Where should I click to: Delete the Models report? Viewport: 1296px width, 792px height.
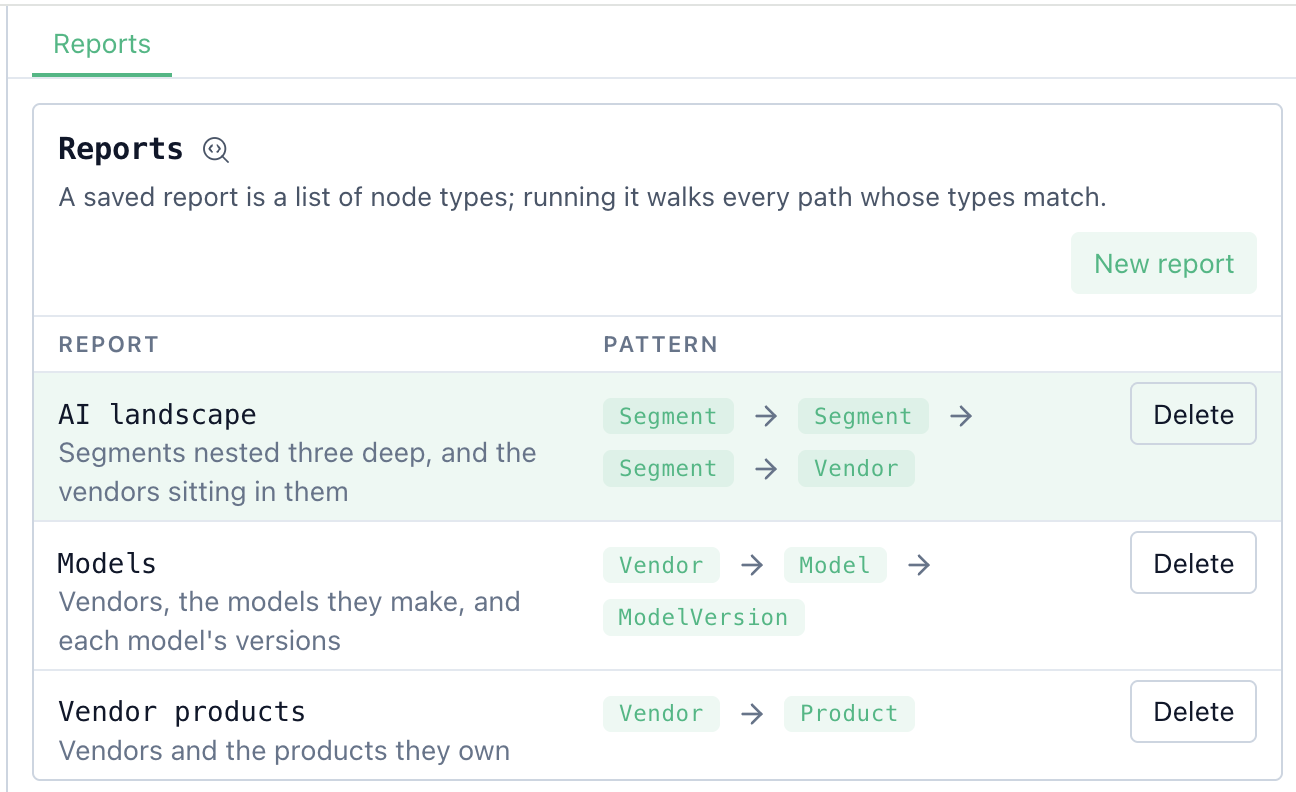[1193, 563]
